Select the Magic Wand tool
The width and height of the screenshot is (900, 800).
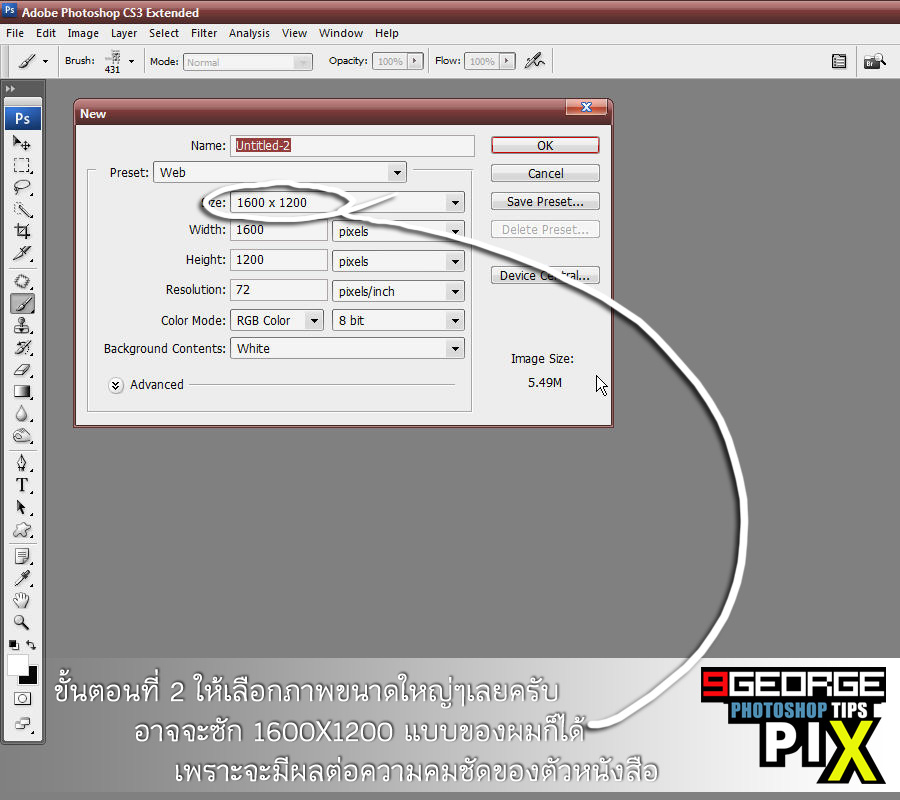22,210
